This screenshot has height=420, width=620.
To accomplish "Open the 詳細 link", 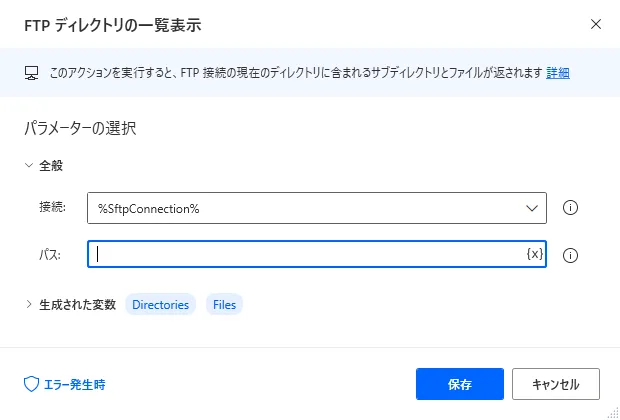I will 558,73.
